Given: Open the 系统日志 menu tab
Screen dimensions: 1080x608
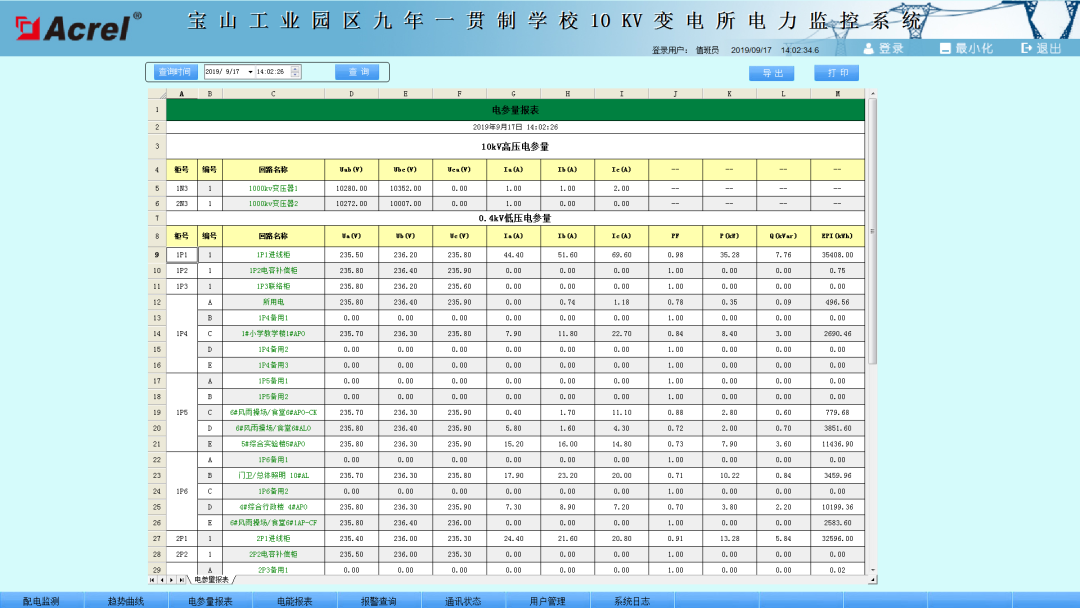Looking at the screenshot, I should (632, 600).
